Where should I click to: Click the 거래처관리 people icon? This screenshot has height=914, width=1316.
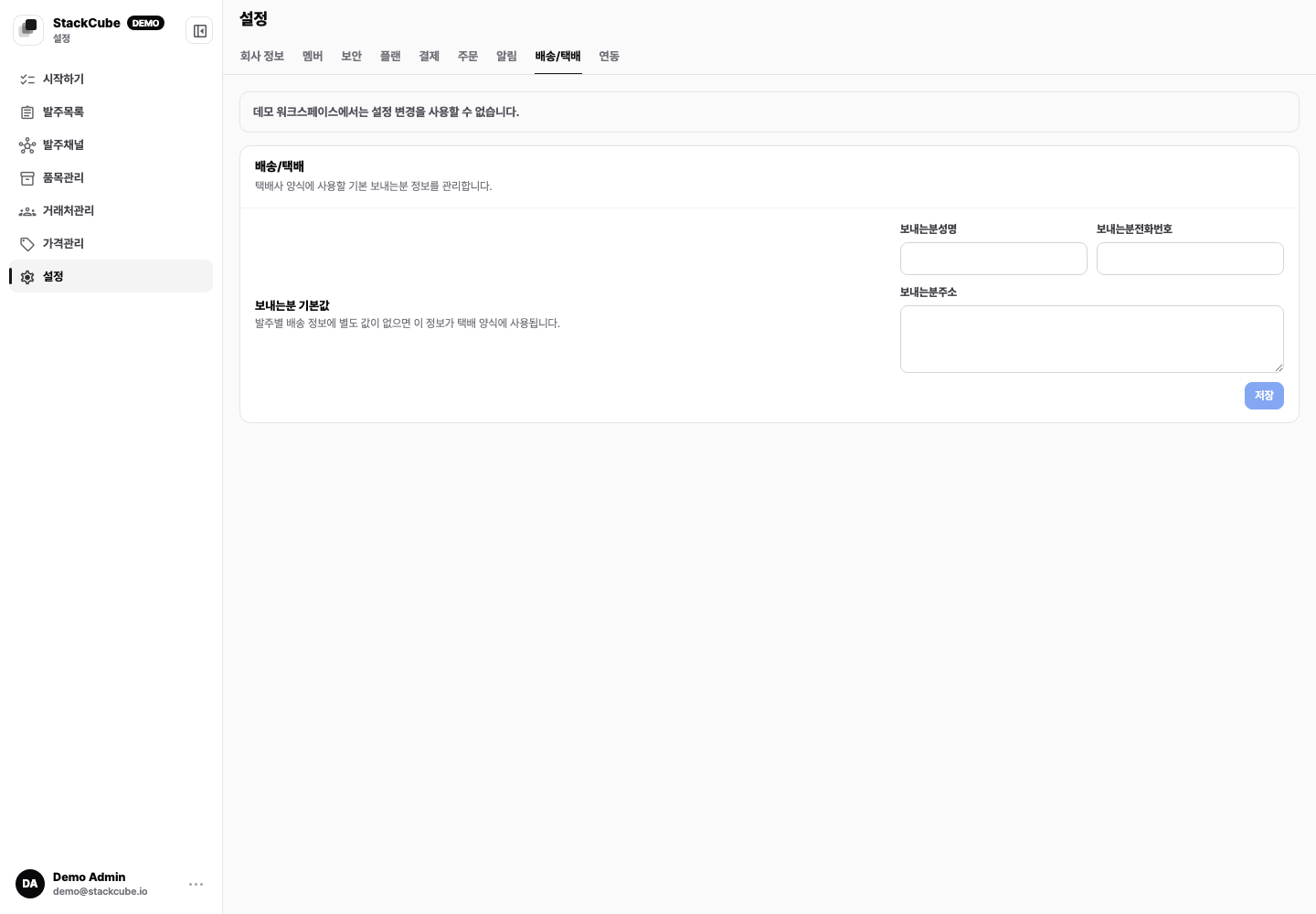(x=27, y=211)
